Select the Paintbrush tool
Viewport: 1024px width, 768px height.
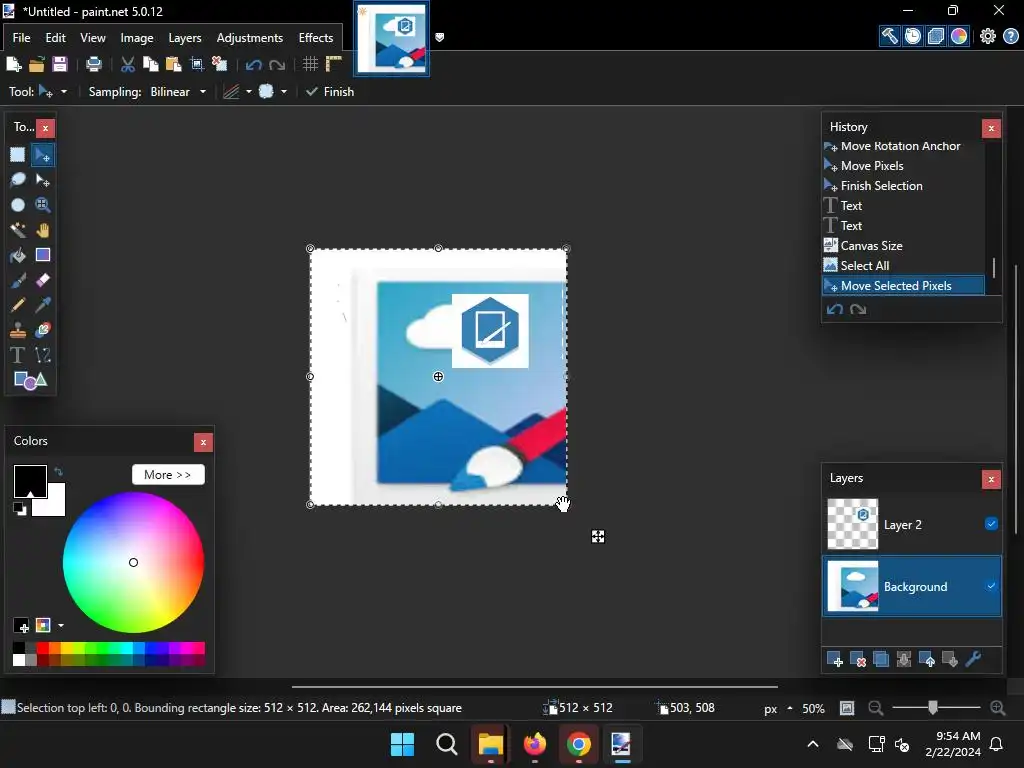[x=18, y=280]
